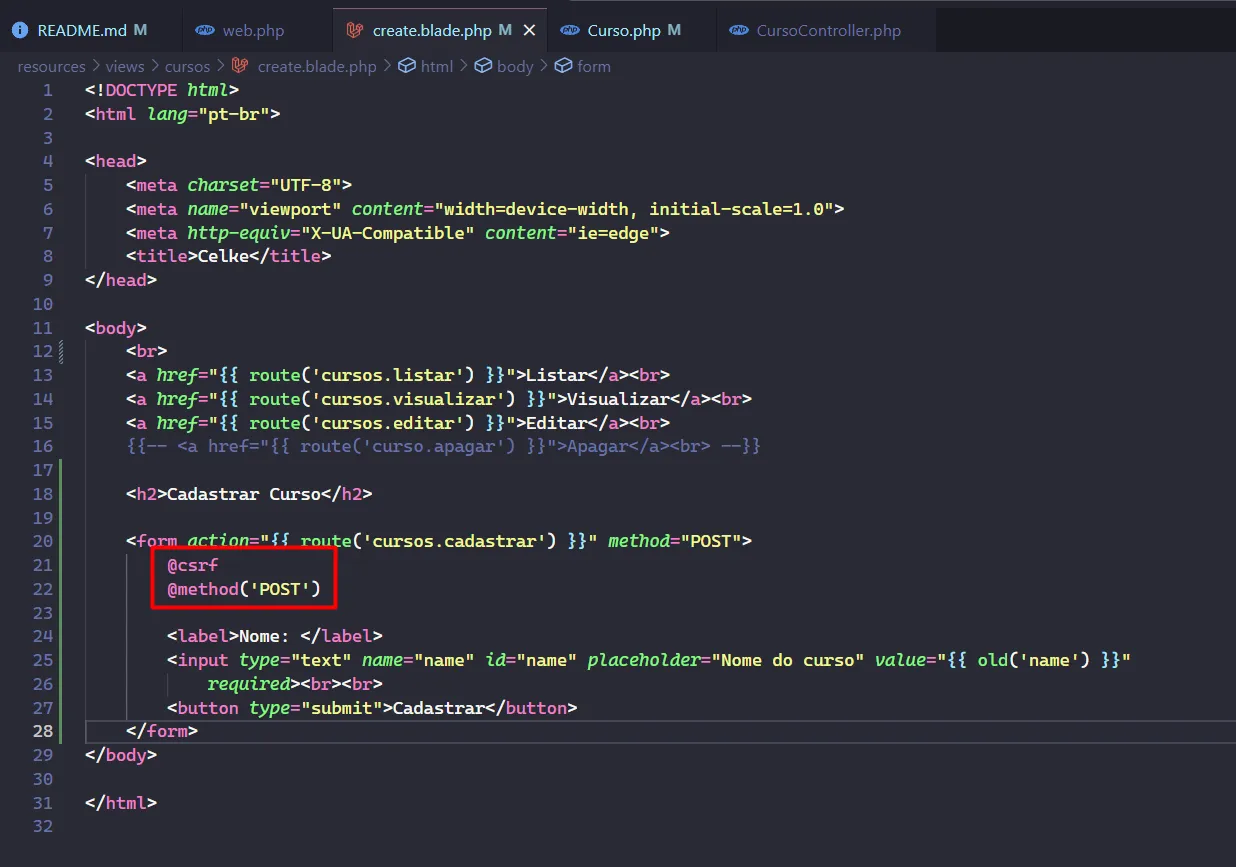The height and width of the screenshot is (867, 1236).
Task: Click the Laravel icon on create.blade.php tab
Action: 354,30
